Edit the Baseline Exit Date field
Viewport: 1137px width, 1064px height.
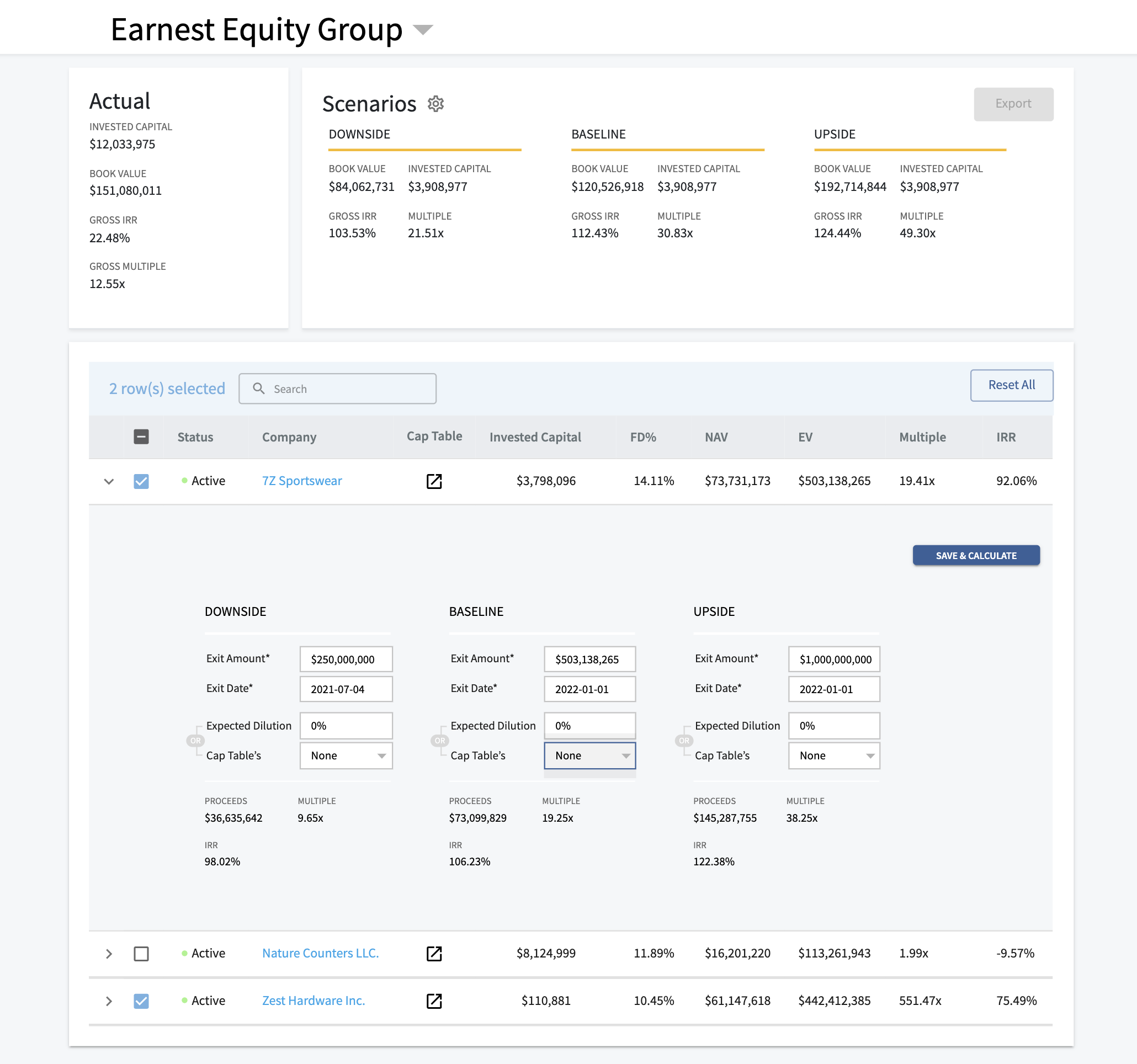(x=589, y=689)
